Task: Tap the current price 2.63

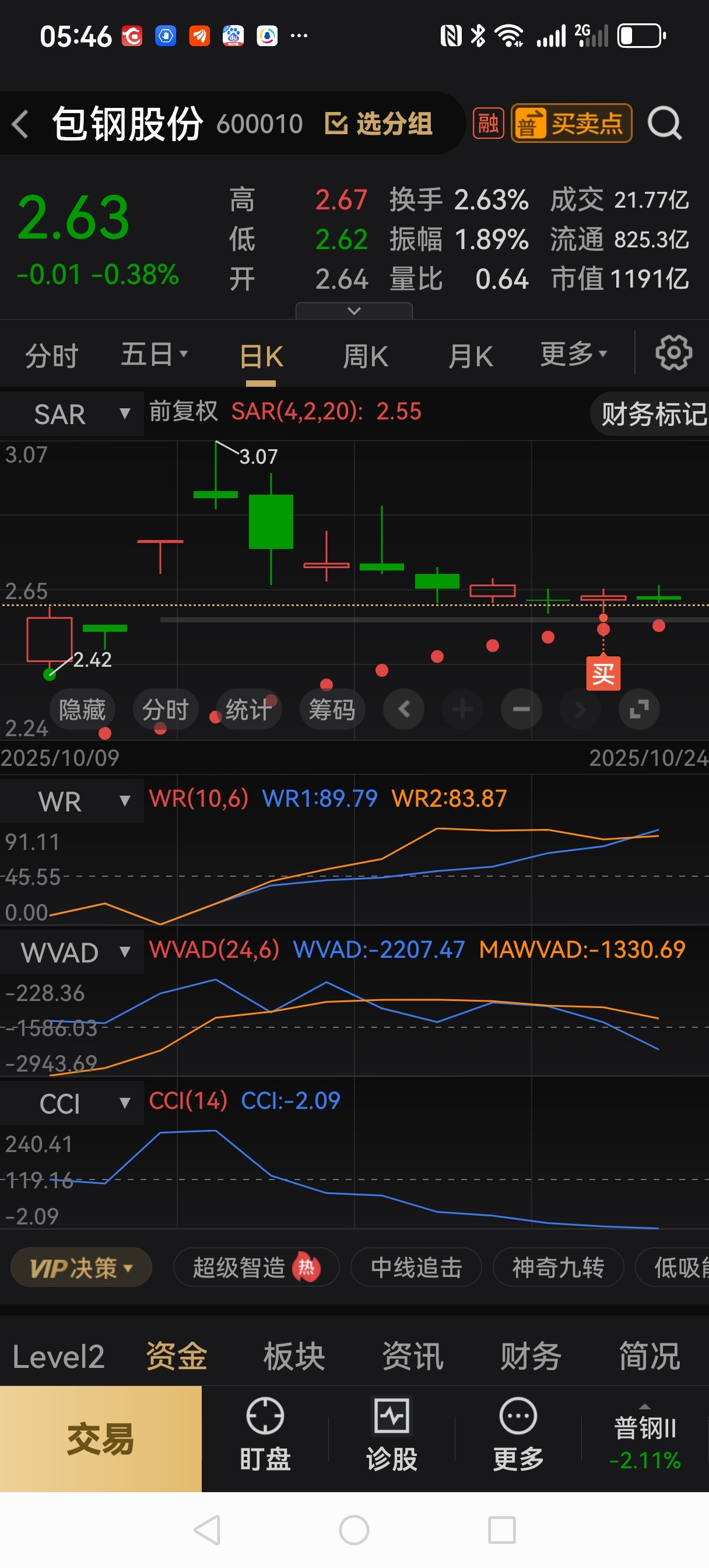Action: click(73, 218)
